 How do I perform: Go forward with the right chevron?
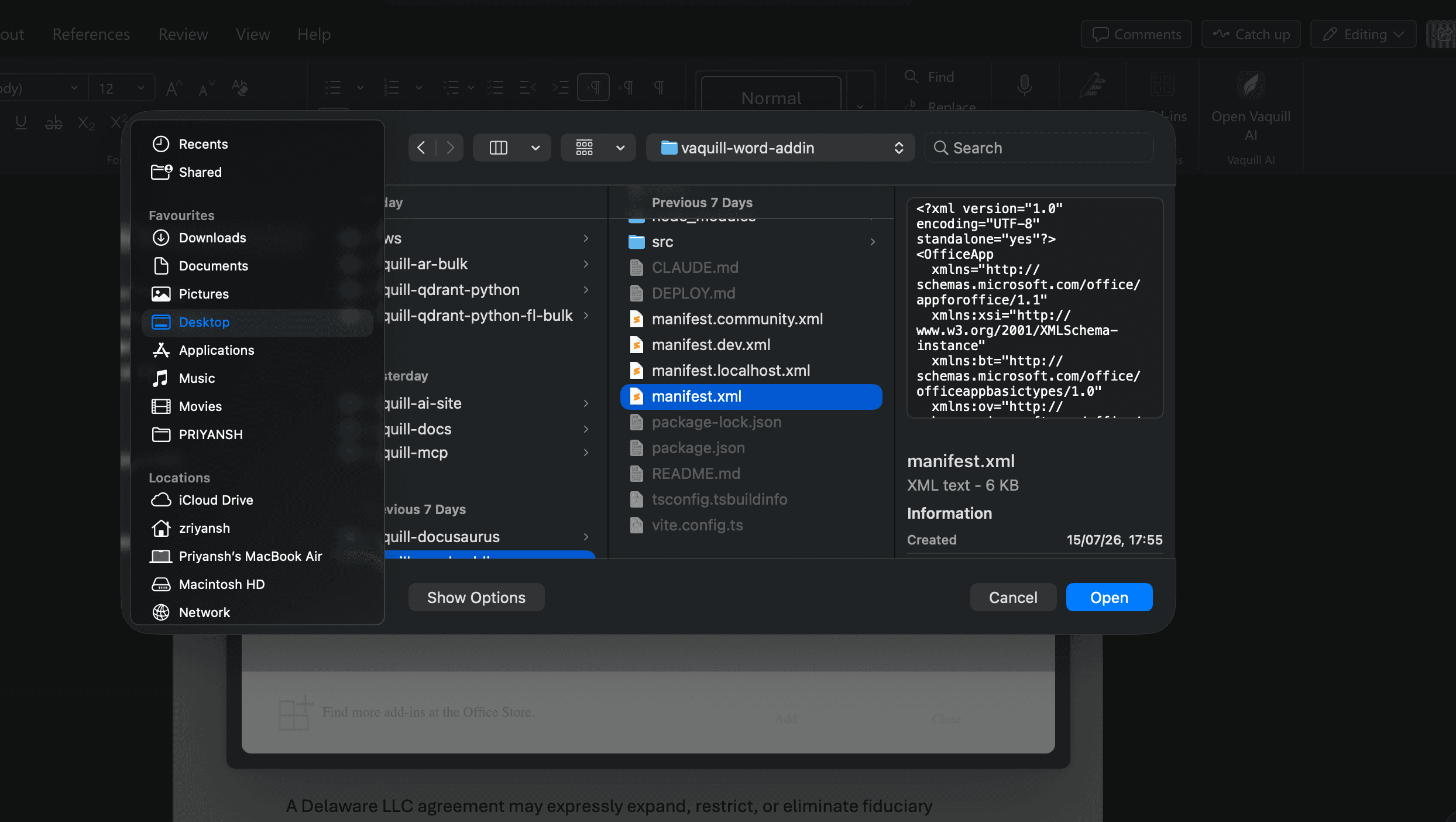[x=450, y=148]
